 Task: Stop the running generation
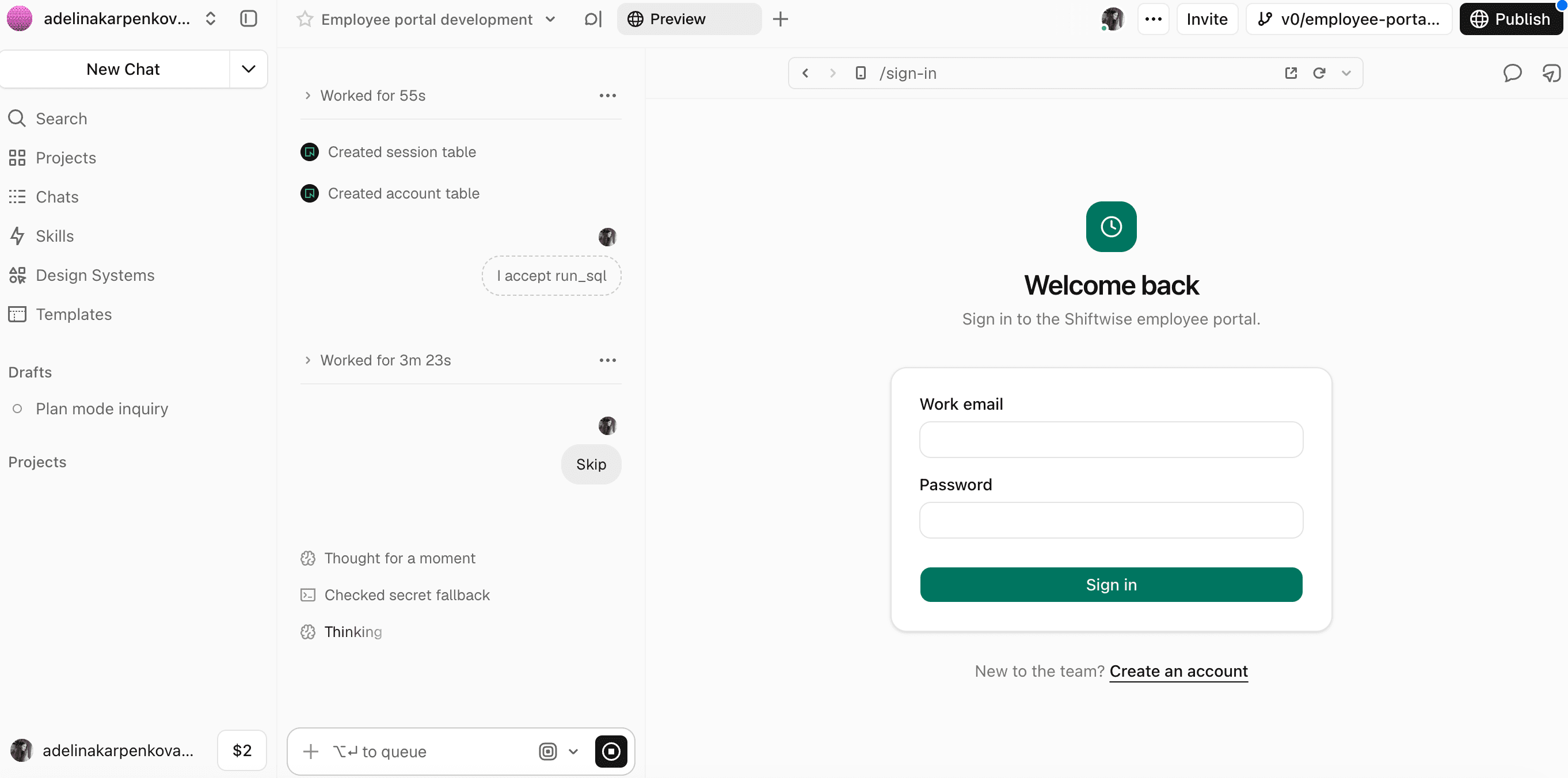pos(611,751)
